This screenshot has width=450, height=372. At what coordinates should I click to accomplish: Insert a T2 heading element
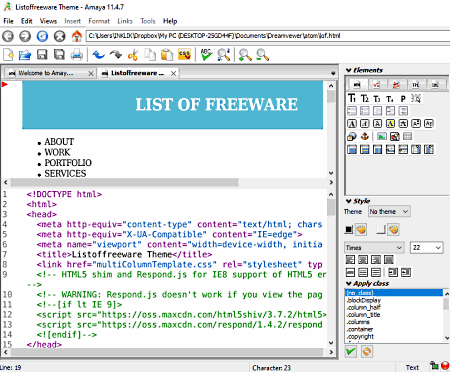click(x=365, y=98)
